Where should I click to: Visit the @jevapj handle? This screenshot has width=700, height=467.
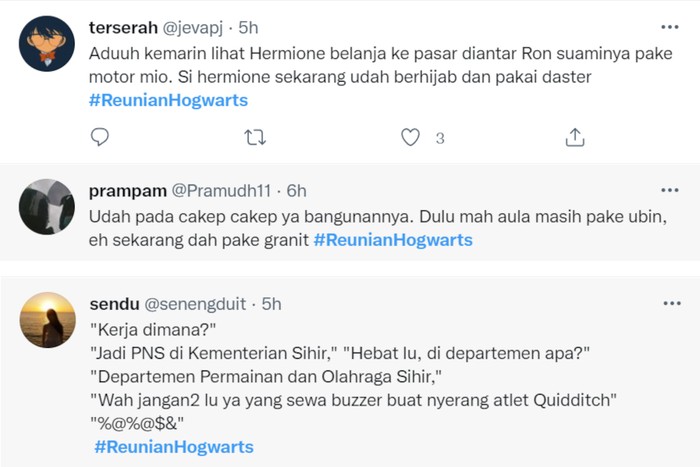coord(196,26)
